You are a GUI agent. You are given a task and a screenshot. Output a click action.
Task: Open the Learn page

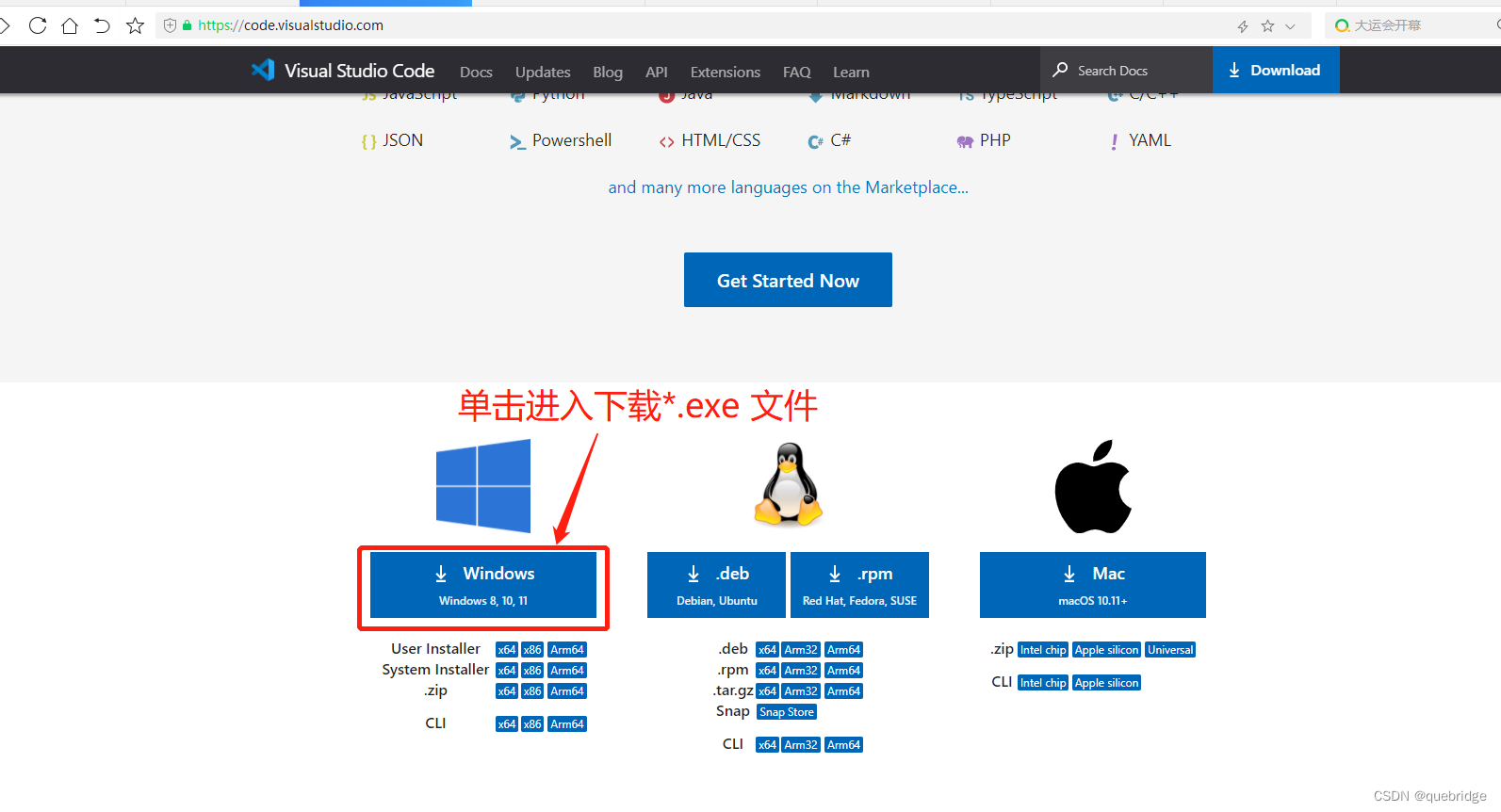pos(851,72)
